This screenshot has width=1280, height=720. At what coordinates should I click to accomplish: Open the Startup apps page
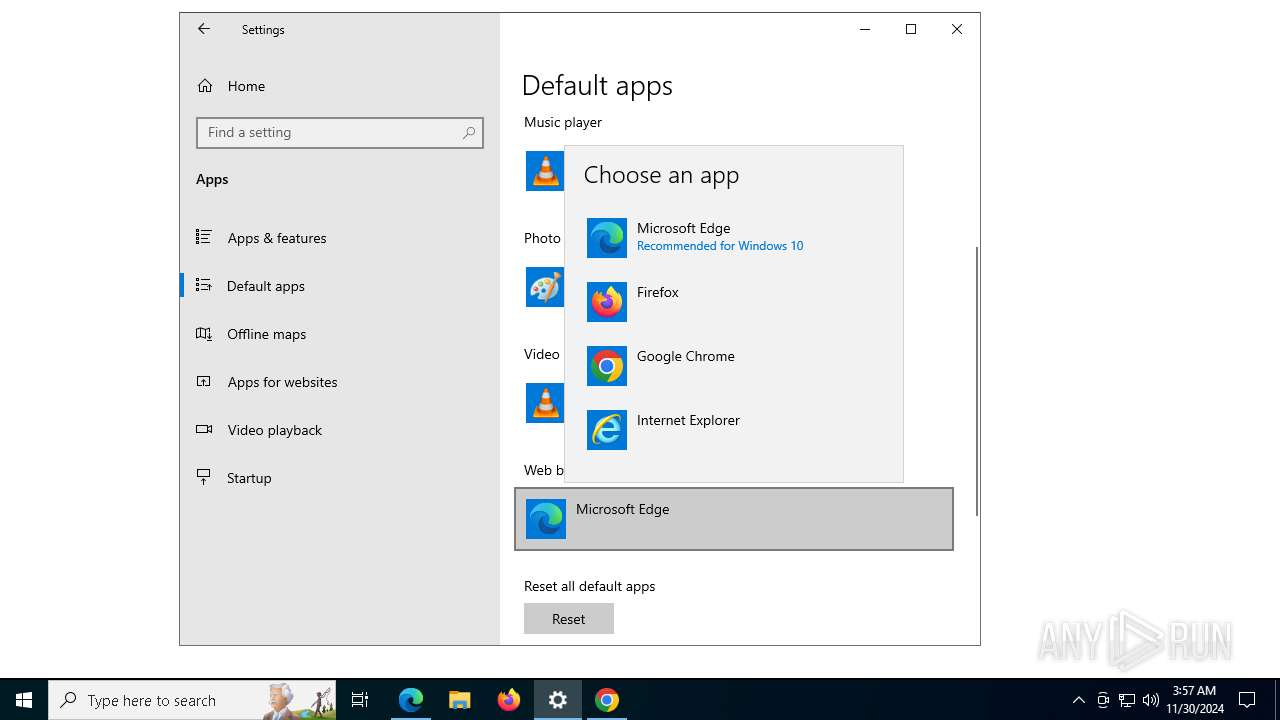[x=340, y=478]
